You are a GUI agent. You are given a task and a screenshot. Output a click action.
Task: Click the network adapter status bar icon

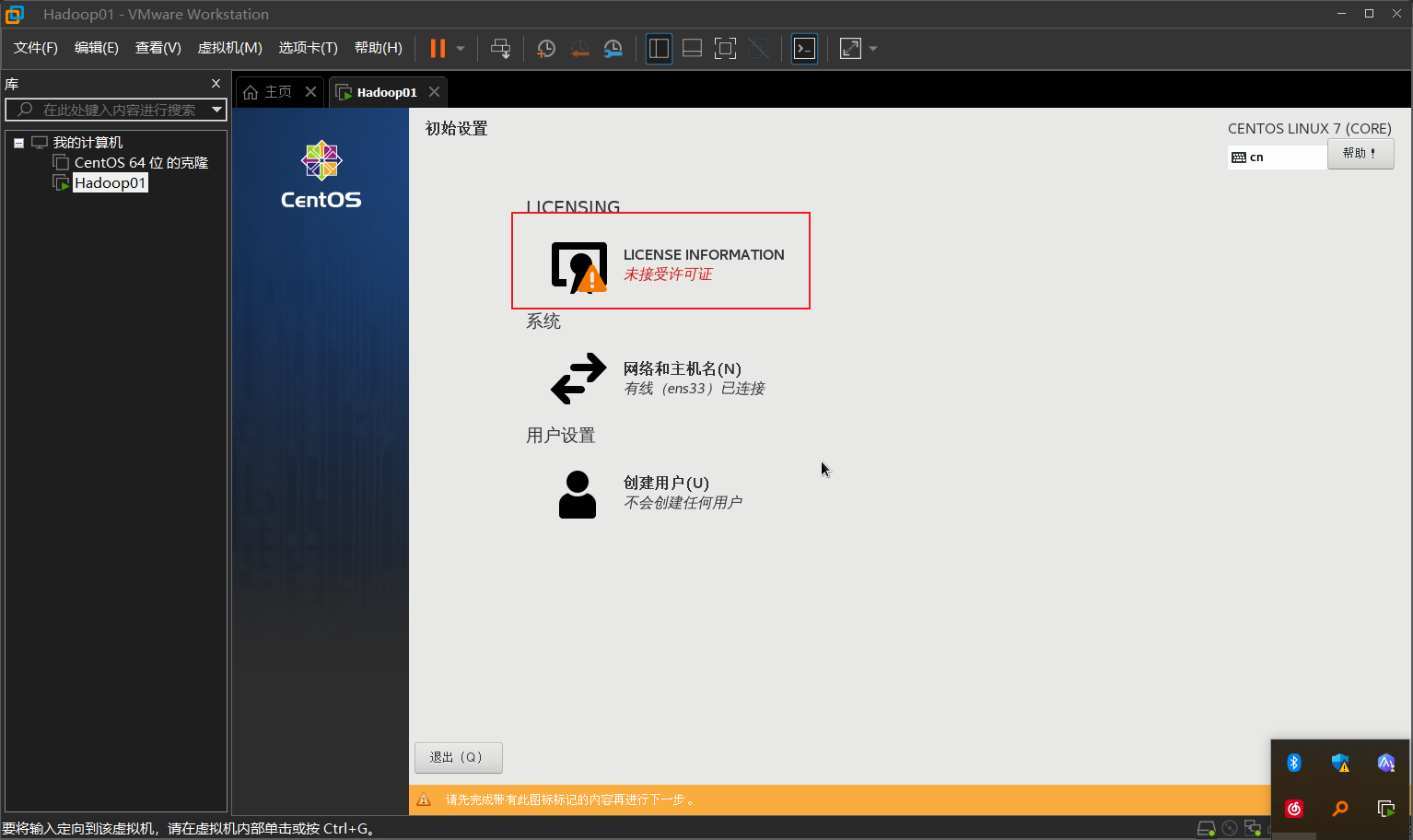(1252, 829)
